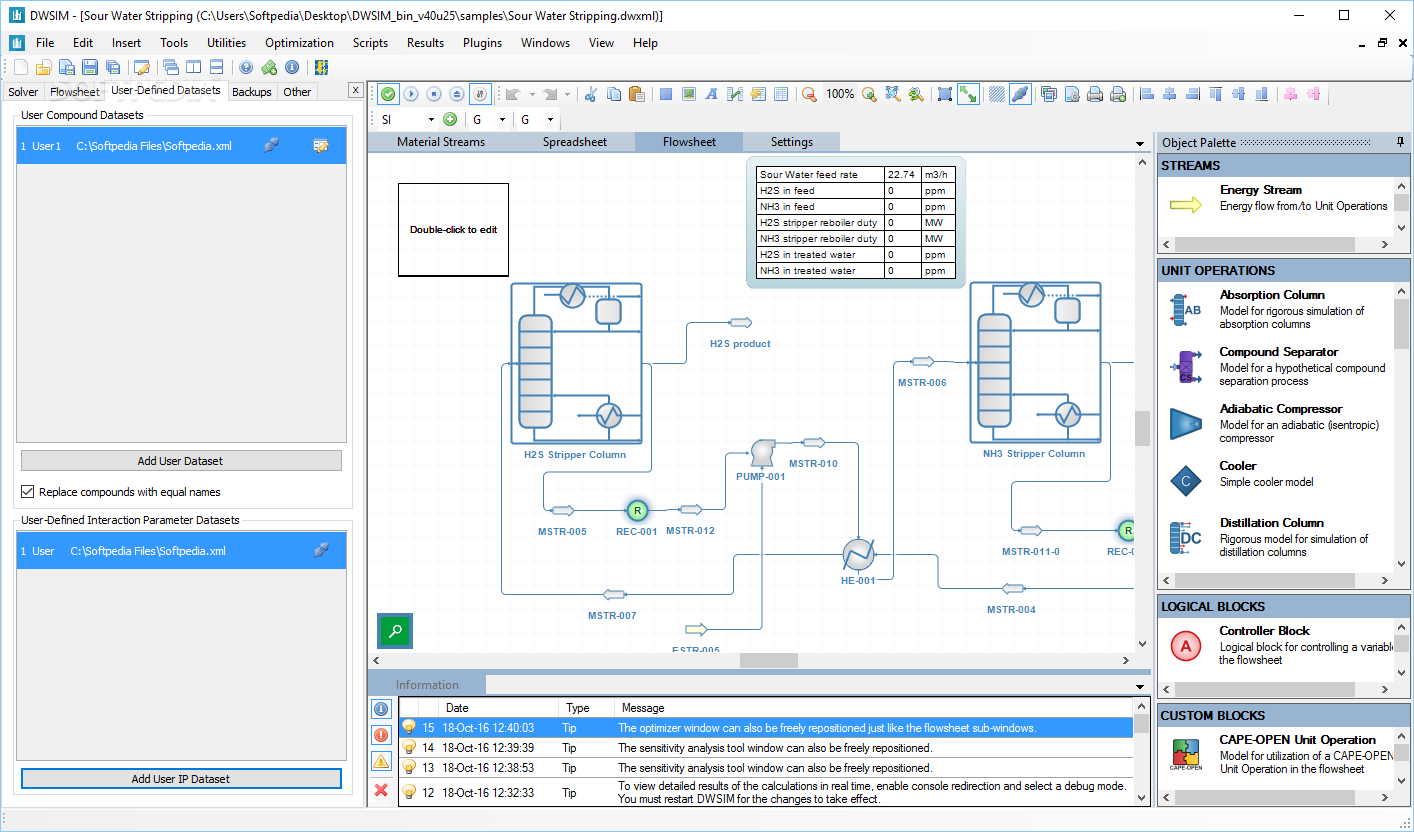Toggle the solver settings button beside the eject icon
Screen dimensions: 1414x832
coord(480,94)
